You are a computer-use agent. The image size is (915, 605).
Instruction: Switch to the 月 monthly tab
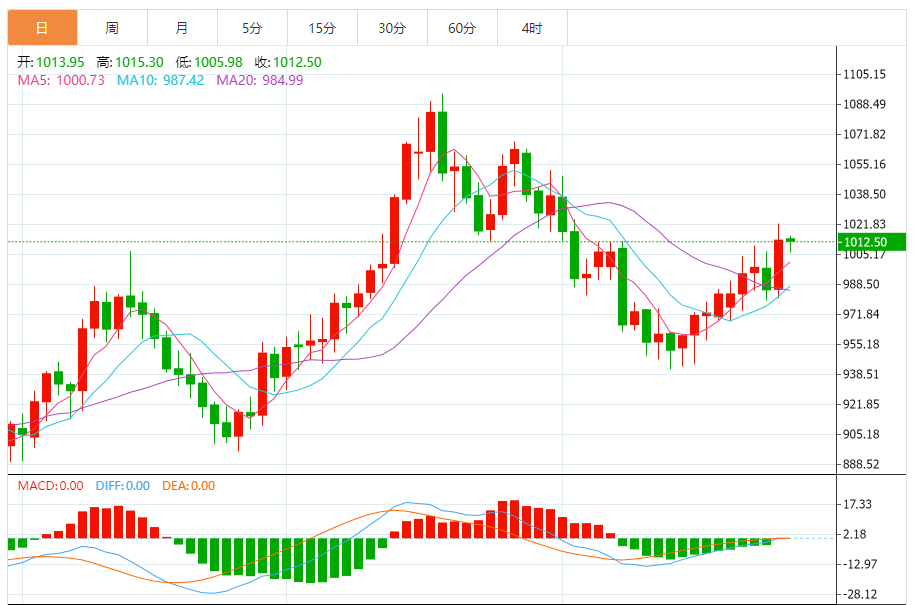[183, 27]
